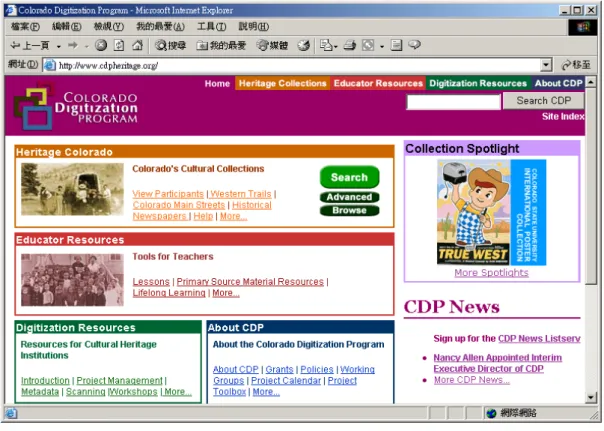Open the Project Calendar link

pyautogui.click(x=286, y=381)
